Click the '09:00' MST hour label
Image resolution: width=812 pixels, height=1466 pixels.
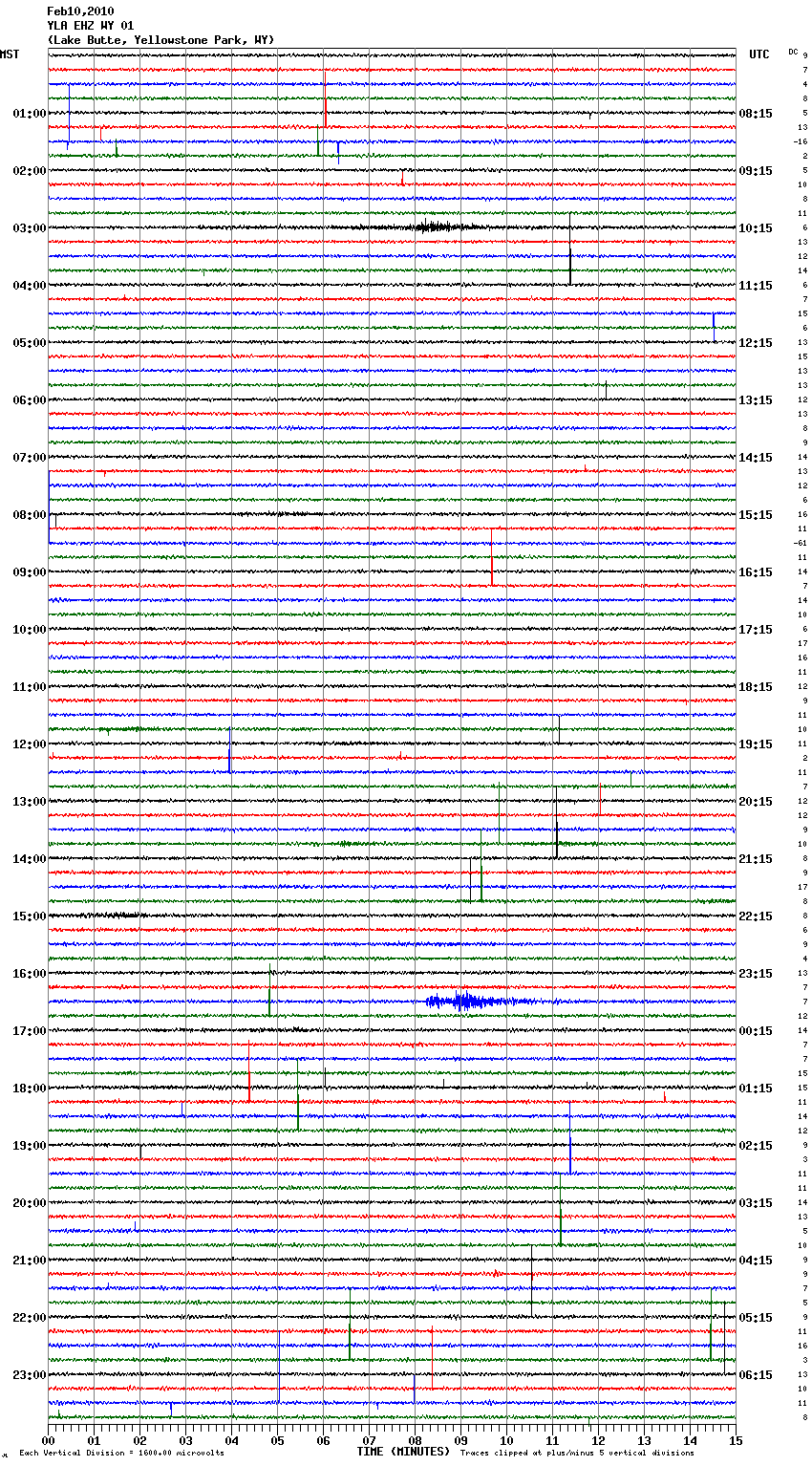coord(30,572)
